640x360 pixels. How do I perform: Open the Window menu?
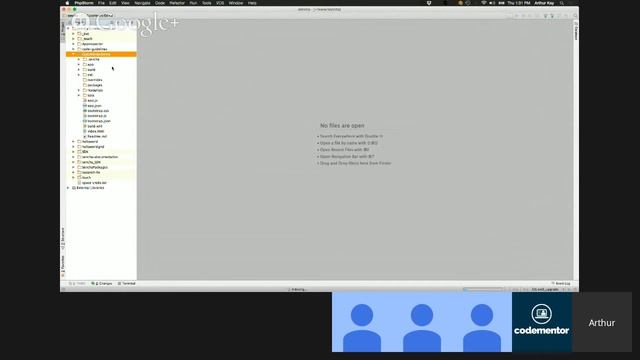pos(236,3)
